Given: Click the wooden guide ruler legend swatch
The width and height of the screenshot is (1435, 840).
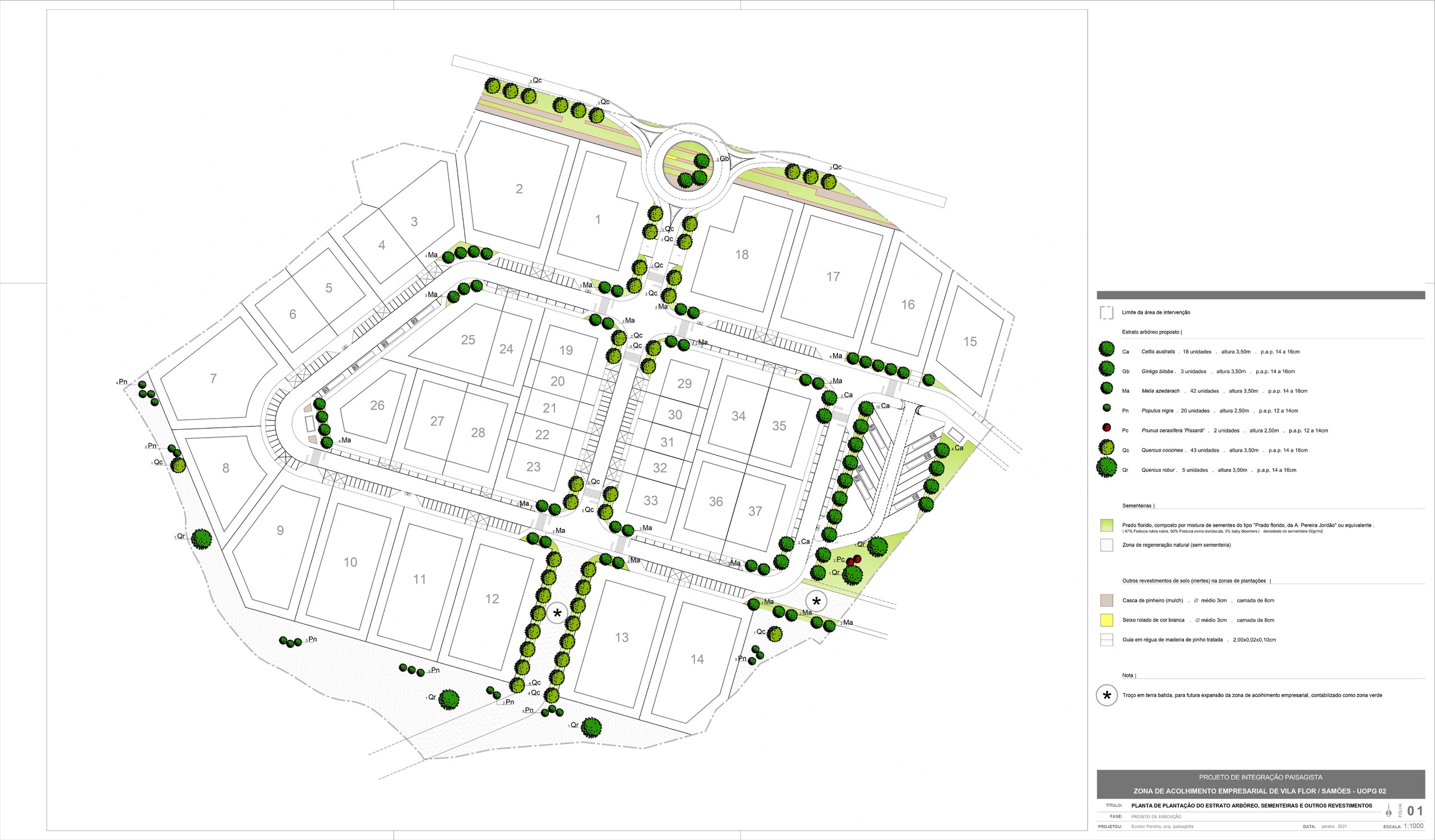Looking at the screenshot, I should pos(1107,641).
